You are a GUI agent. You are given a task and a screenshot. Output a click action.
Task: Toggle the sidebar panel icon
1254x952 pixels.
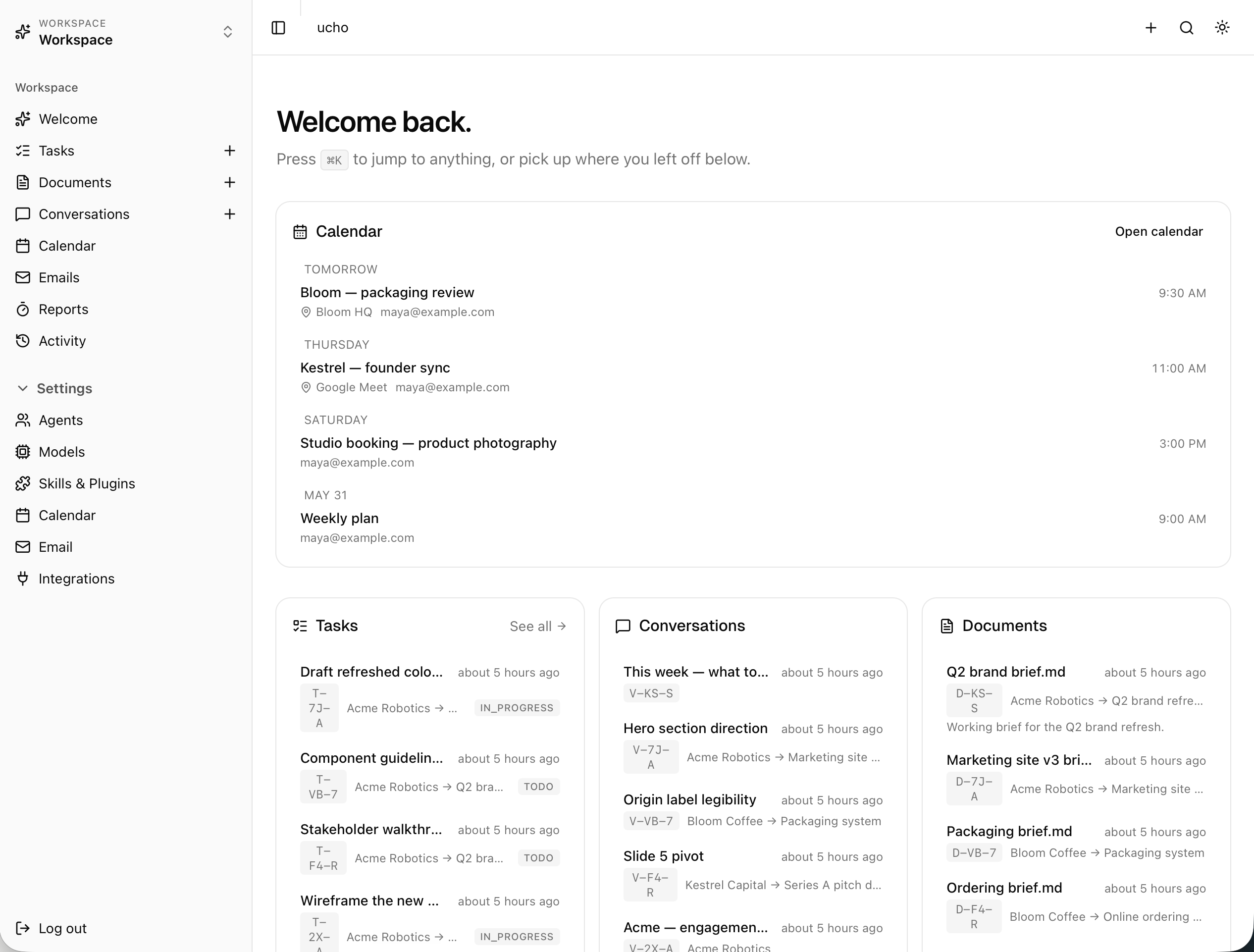pos(278,28)
